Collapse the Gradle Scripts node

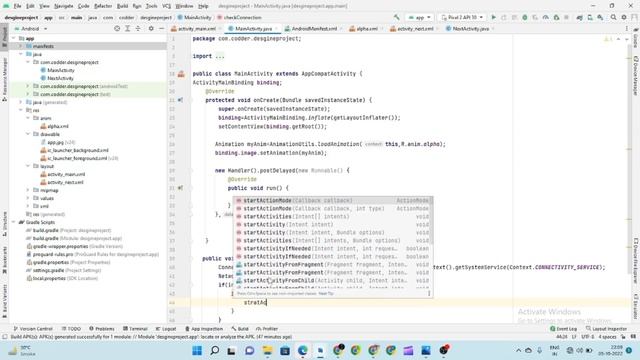point(14,222)
